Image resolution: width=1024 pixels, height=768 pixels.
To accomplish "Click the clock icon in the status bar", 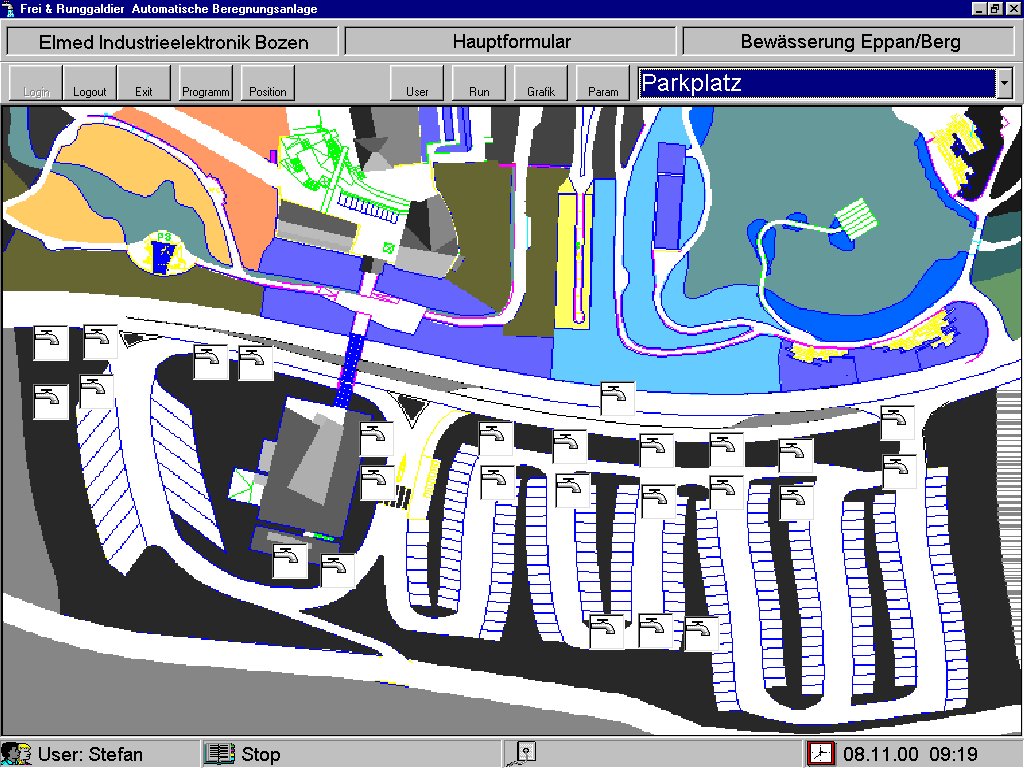I will pyautogui.click(x=820, y=753).
